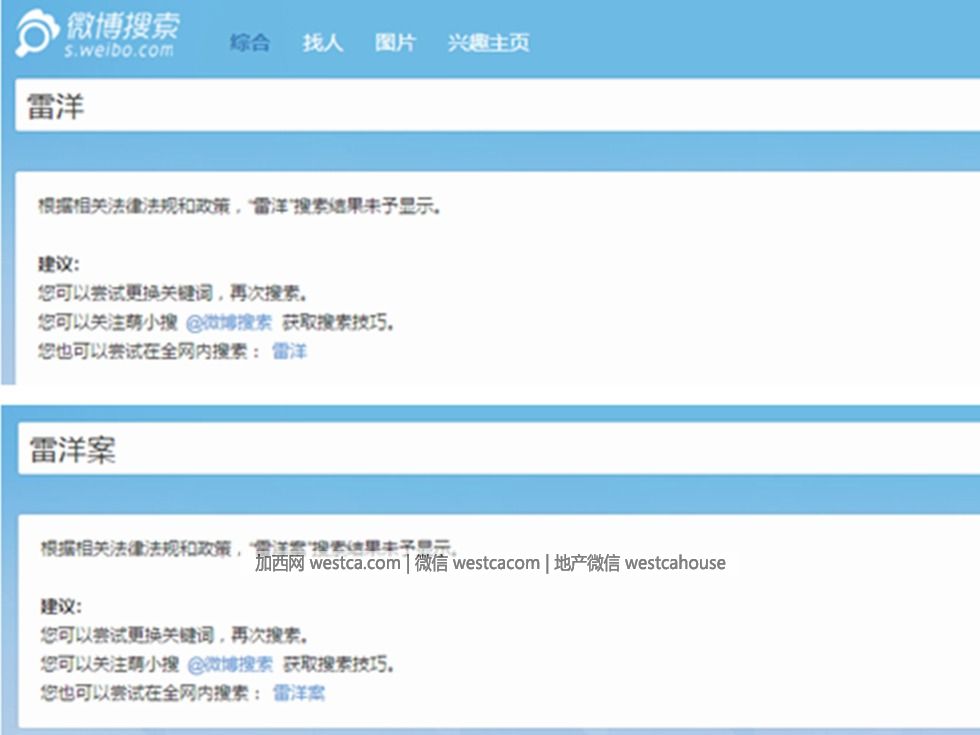
Task: Click 获取搜索技巧 text in 雷洋 panel
Action: (x=338, y=322)
